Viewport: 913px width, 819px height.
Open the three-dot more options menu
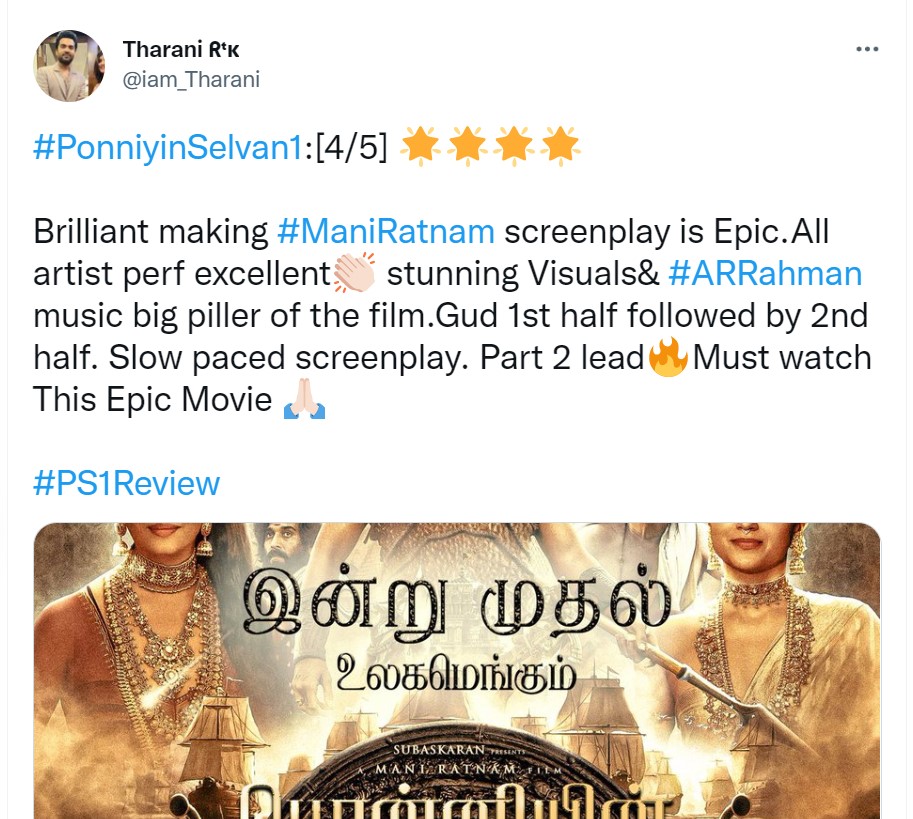[866, 49]
